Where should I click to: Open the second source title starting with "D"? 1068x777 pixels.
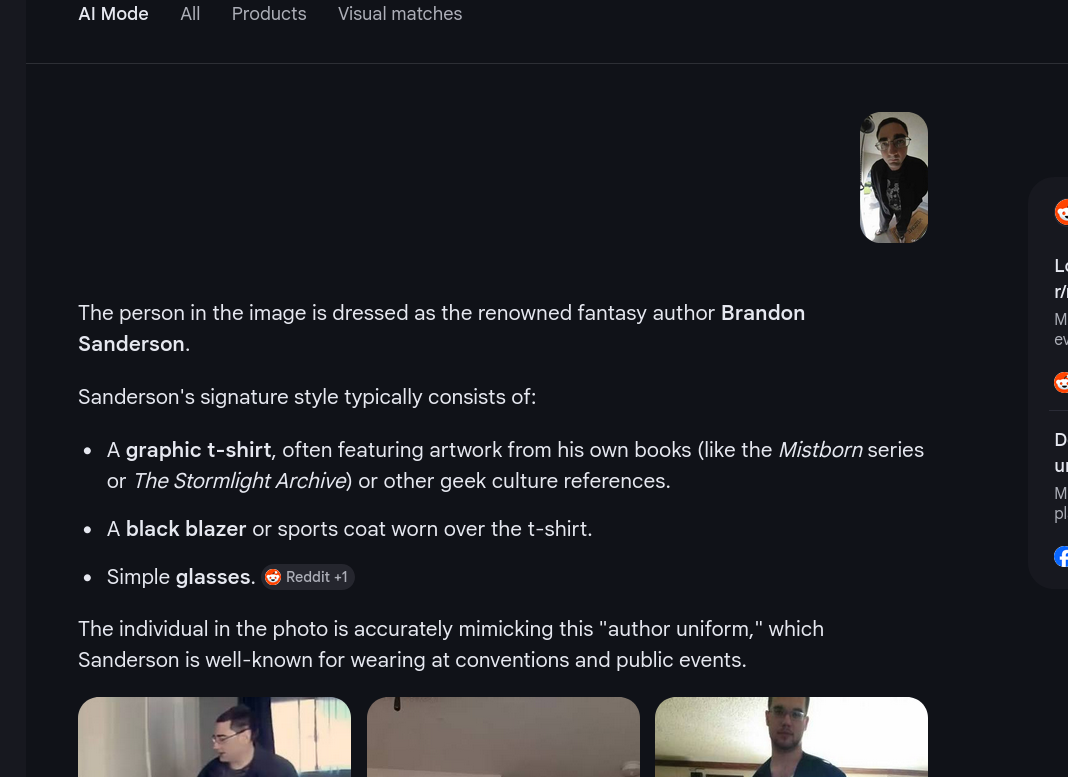click(1061, 453)
